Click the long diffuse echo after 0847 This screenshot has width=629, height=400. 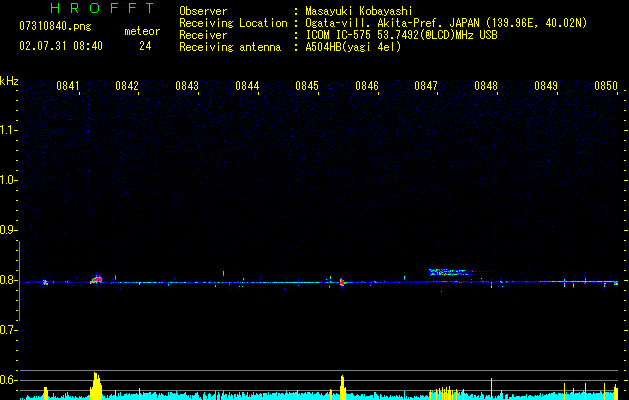point(448,272)
